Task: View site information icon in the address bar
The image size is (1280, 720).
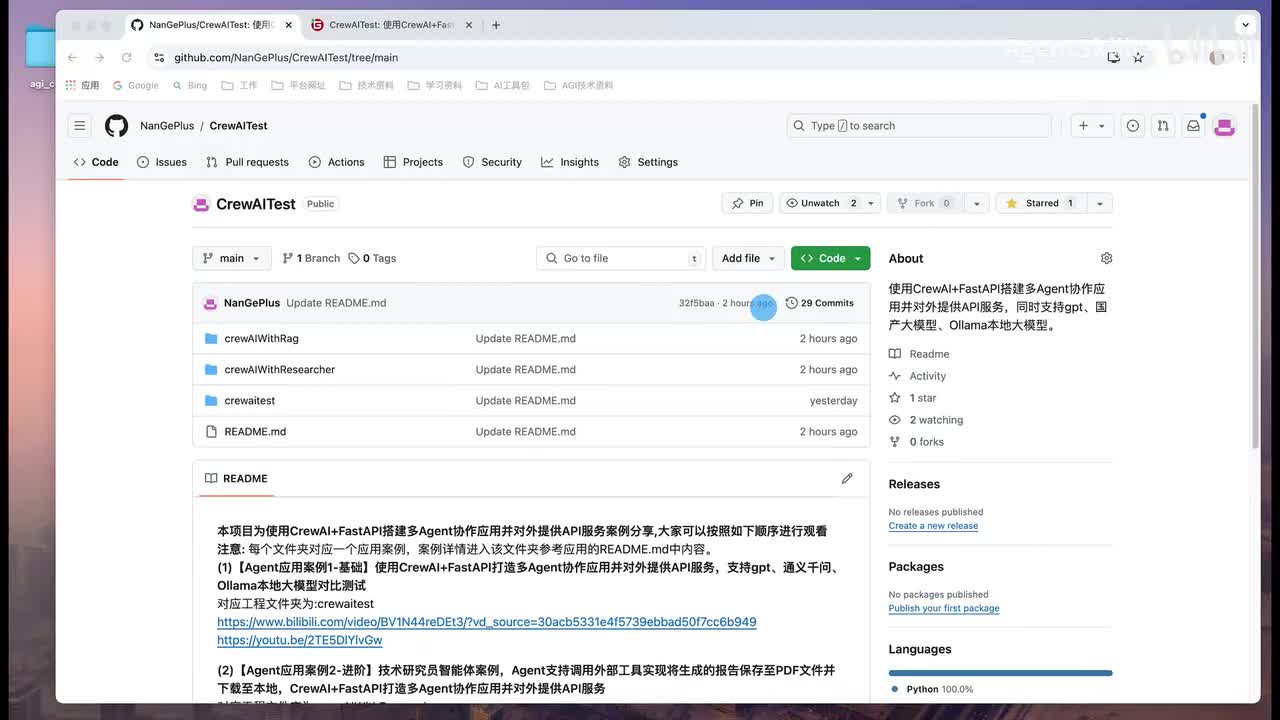Action: pos(158,58)
